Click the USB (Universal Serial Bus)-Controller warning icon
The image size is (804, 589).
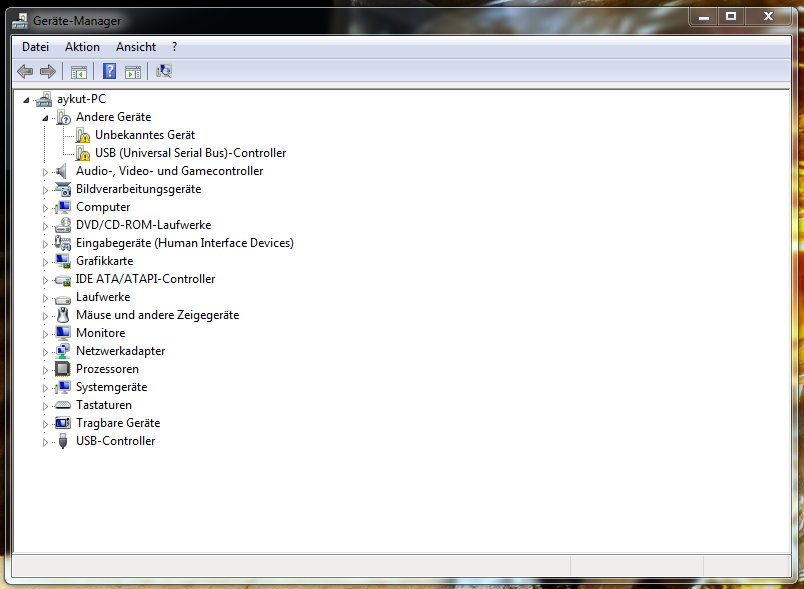[x=82, y=153]
